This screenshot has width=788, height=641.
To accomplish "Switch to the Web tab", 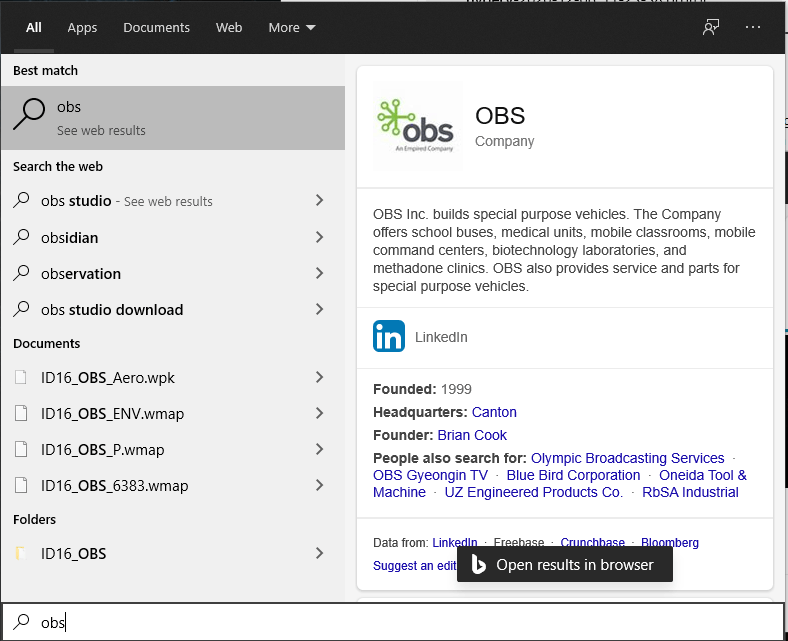I will click(229, 28).
